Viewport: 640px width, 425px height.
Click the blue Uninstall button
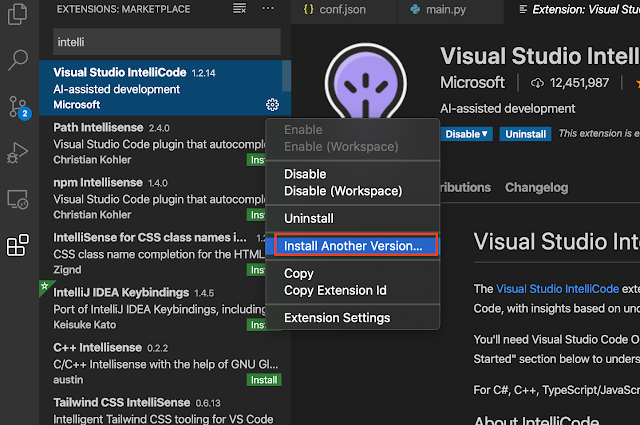[x=525, y=134]
